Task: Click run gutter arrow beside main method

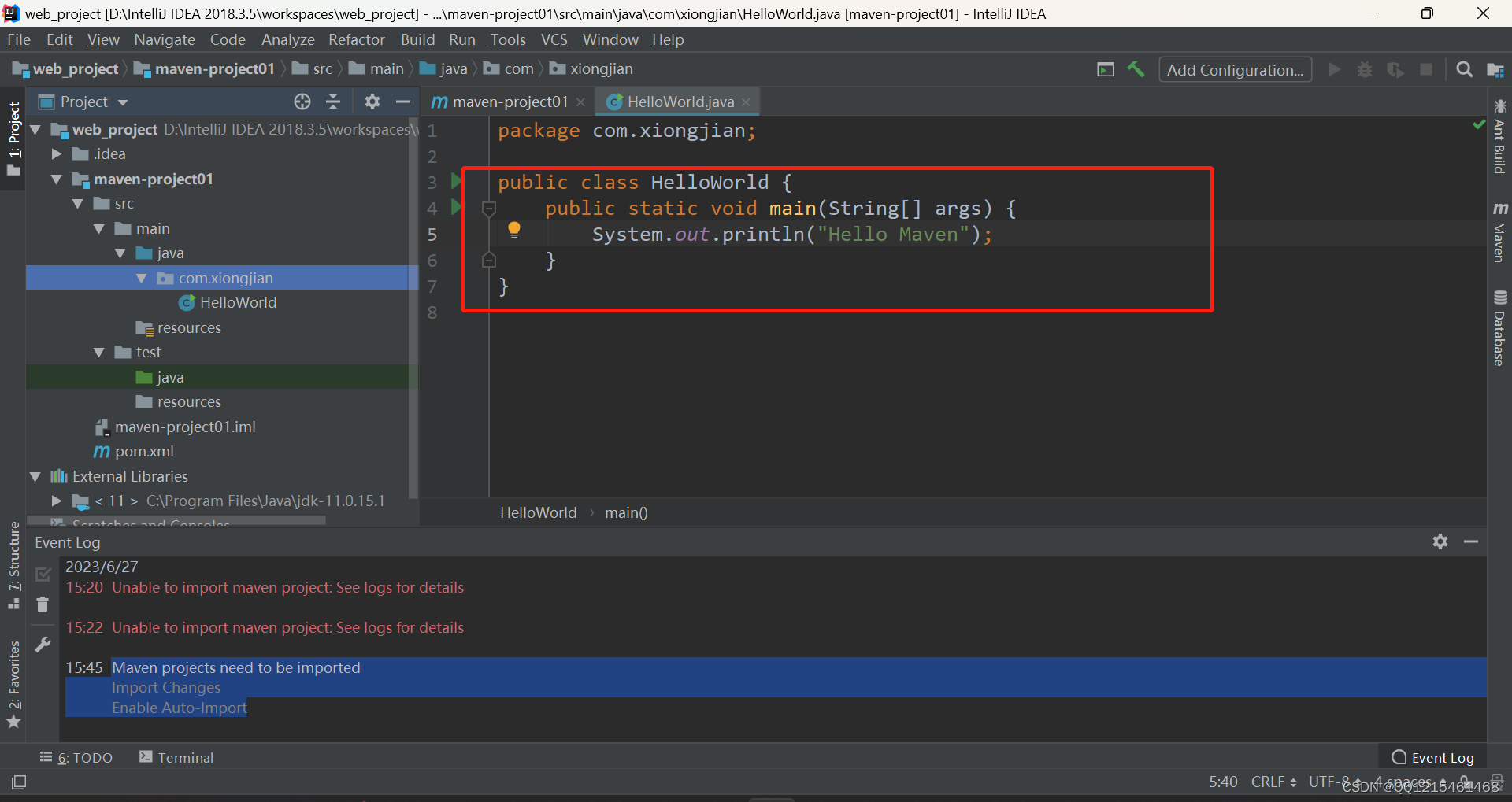Action: (455, 207)
